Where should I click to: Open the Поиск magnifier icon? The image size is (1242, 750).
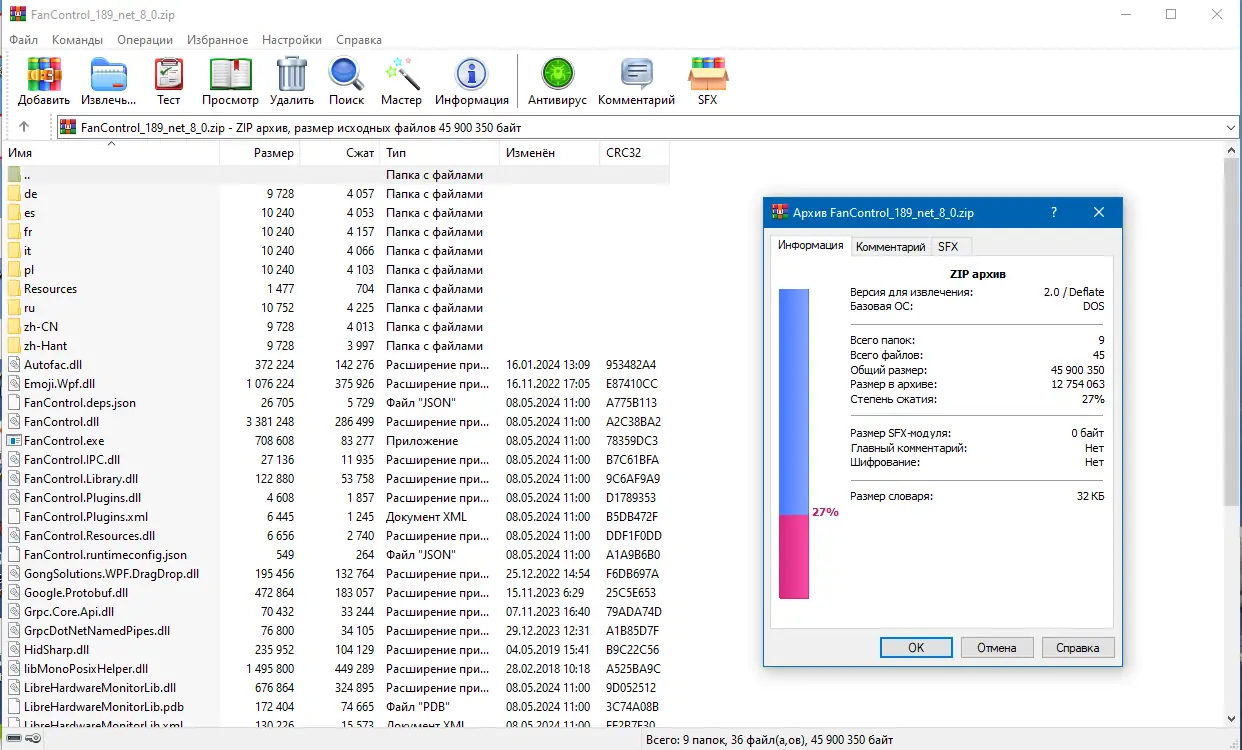pyautogui.click(x=346, y=75)
